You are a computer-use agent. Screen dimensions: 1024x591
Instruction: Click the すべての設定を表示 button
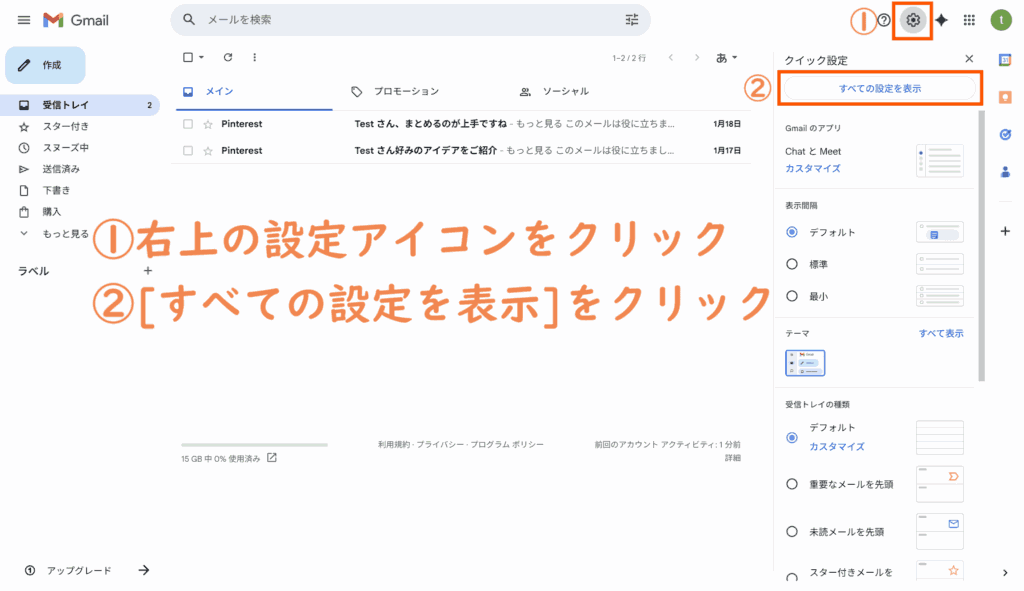point(879,89)
